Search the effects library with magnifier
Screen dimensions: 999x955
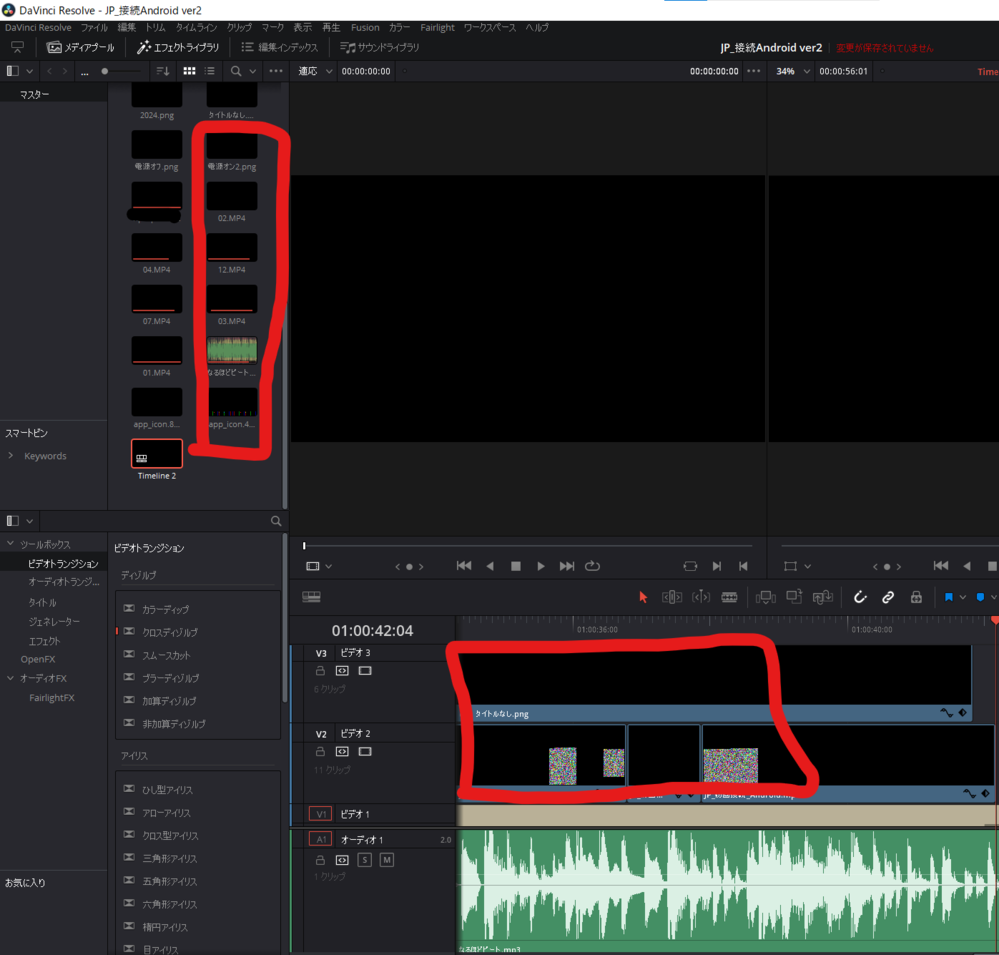(x=276, y=521)
